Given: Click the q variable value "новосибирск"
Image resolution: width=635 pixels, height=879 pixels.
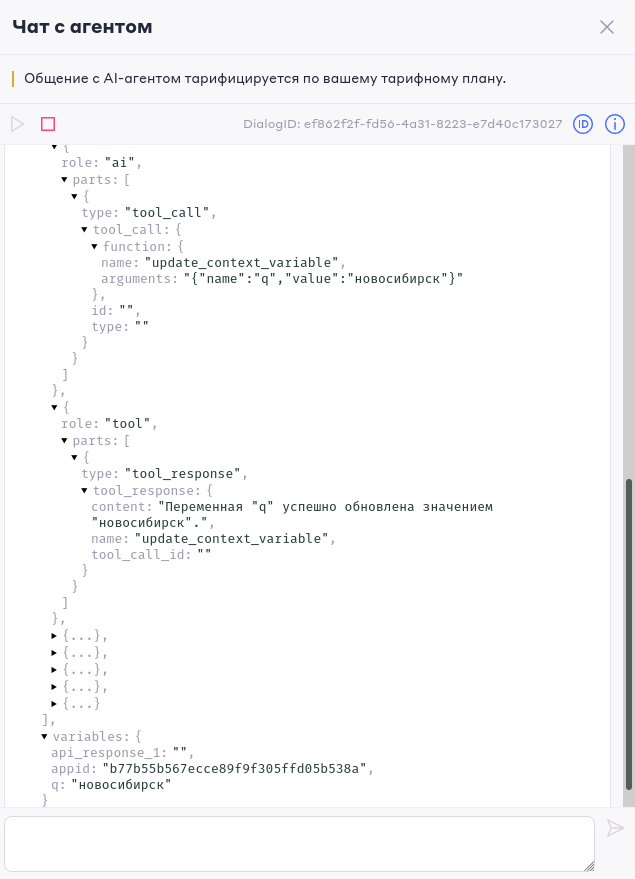Looking at the screenshot, I should (x=121, y=784).
